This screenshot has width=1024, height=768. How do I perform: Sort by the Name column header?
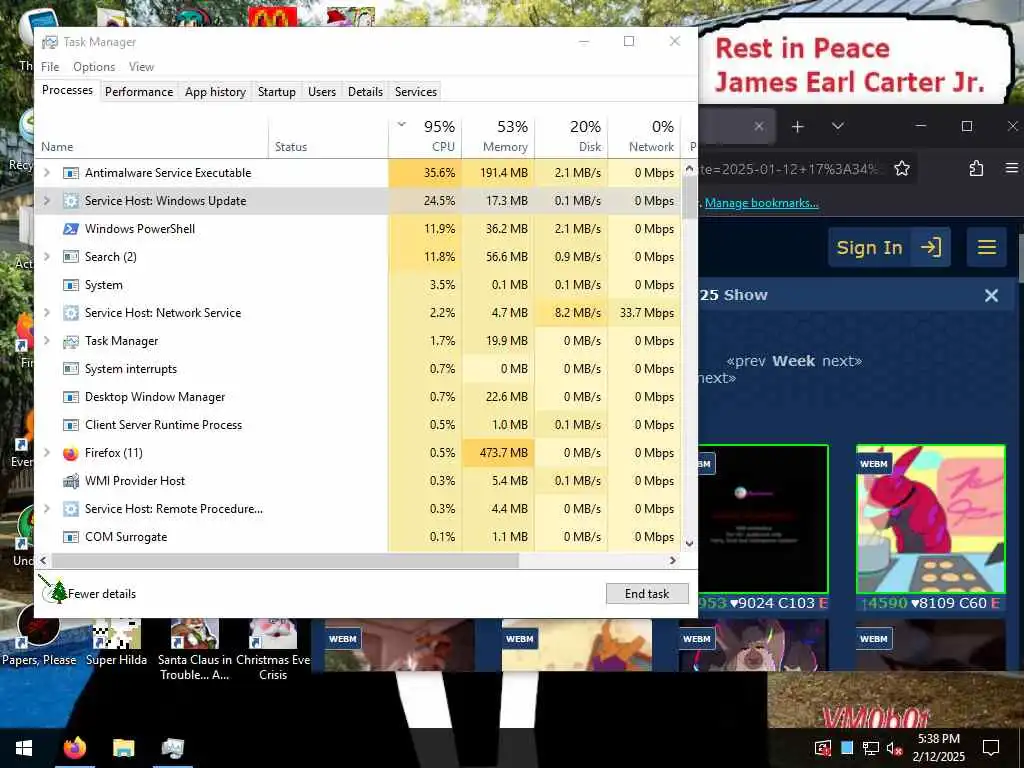tap(151, 136)
